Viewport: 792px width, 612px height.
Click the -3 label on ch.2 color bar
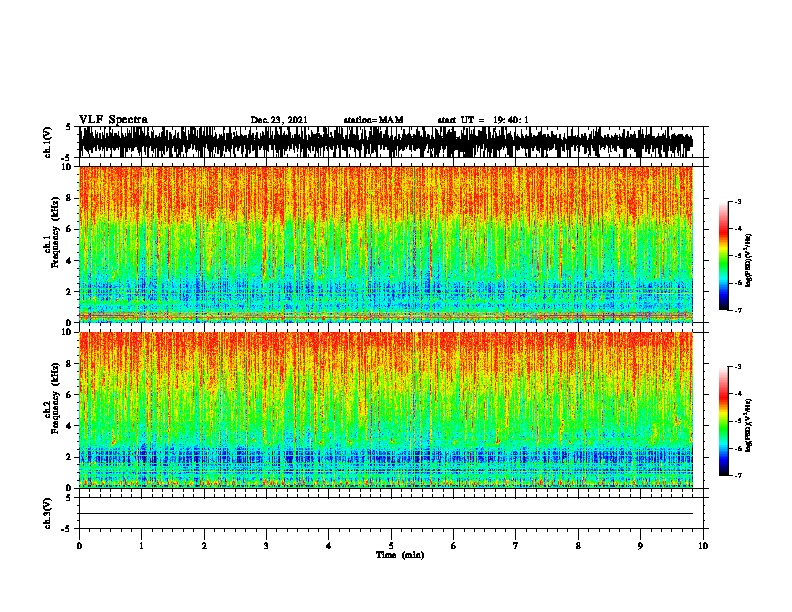click(737, 367)
